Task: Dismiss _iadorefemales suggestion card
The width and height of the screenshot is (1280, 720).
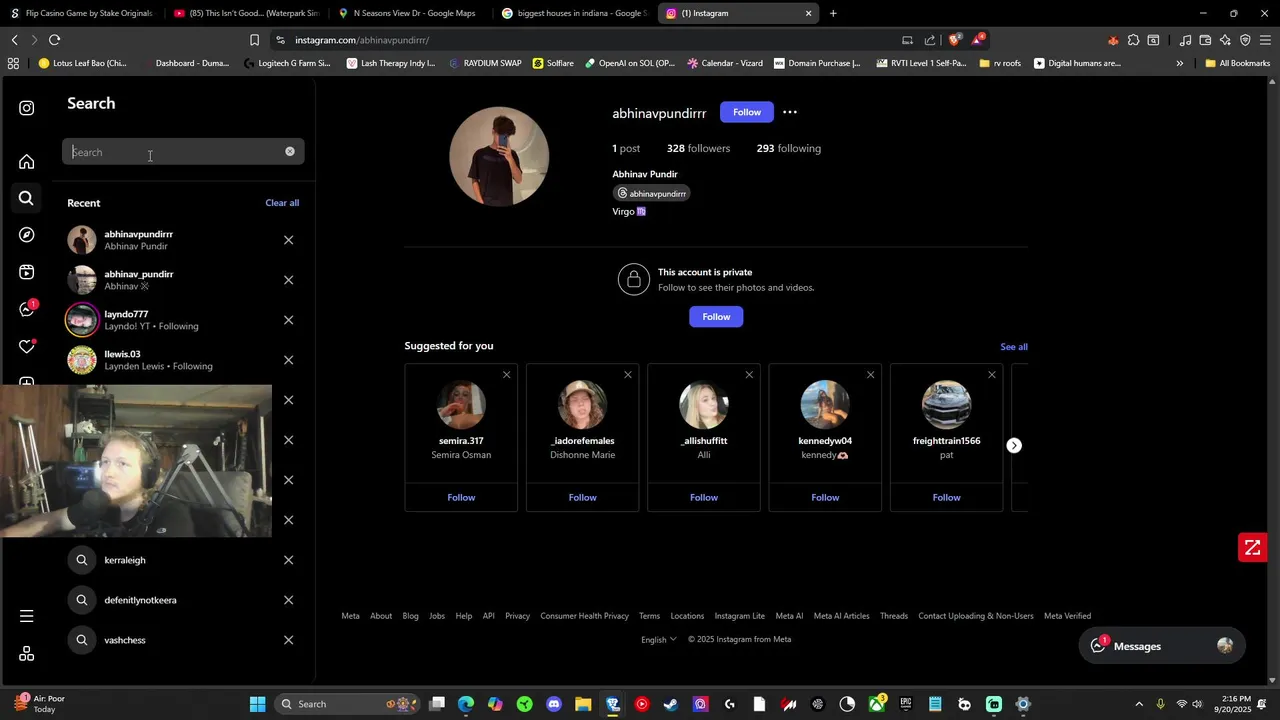Action: 628,375
